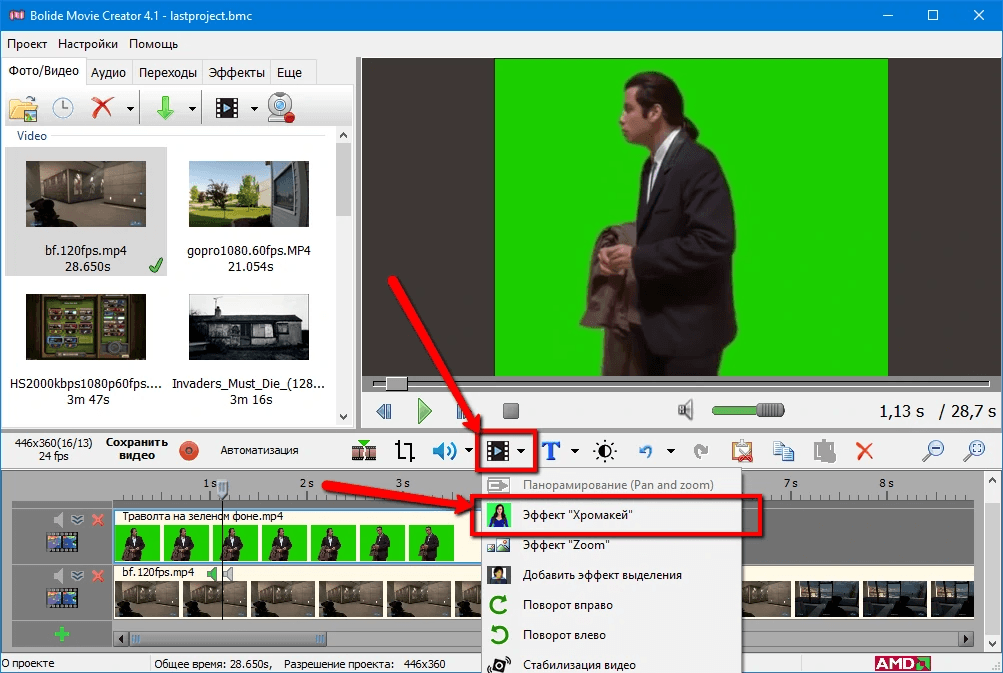Switch to the Переходы tab
The width and height of the screenshot is (1003, 673).
pos(167,72)
